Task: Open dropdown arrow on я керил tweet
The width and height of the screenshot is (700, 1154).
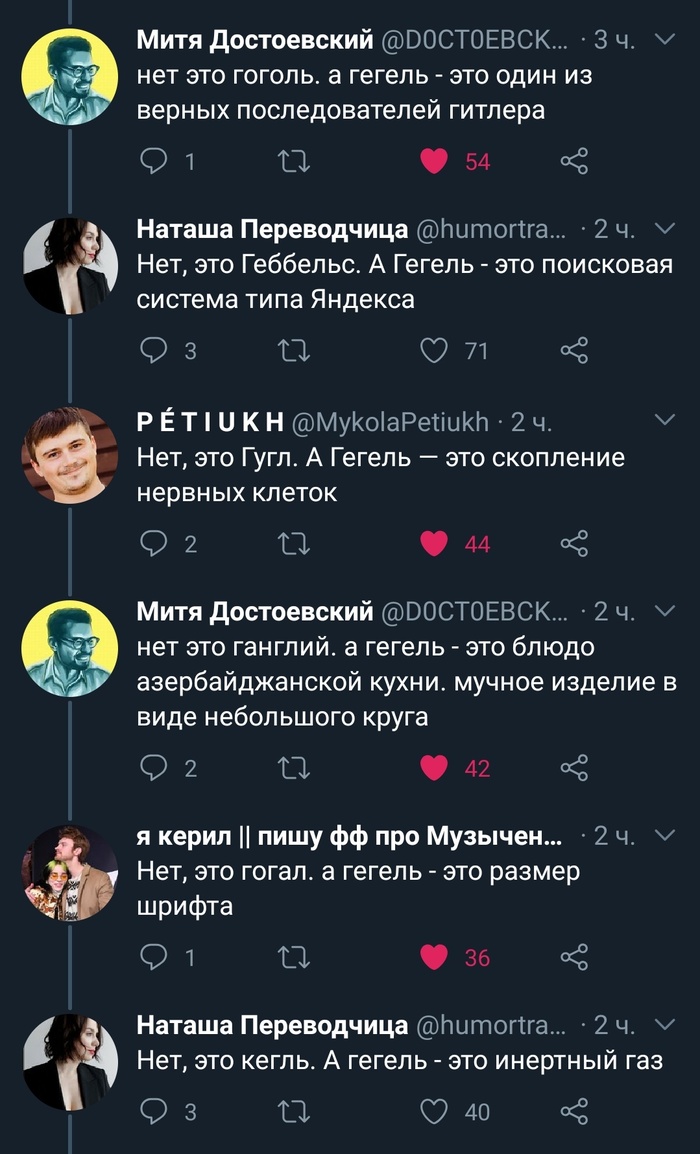Action: (664, 835)
